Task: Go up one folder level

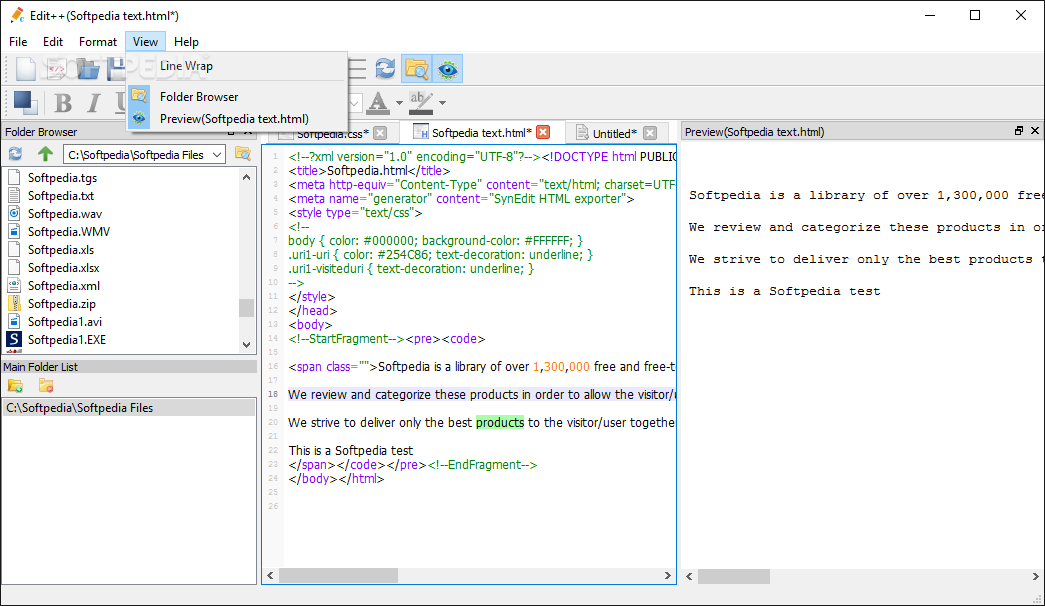Action: click(x=45, y=154)
